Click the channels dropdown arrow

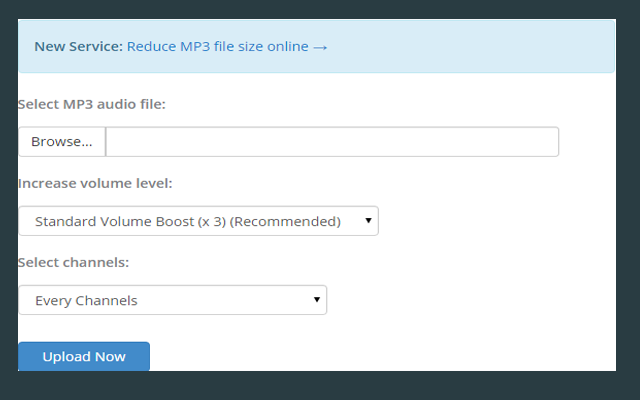coord(317,299)
